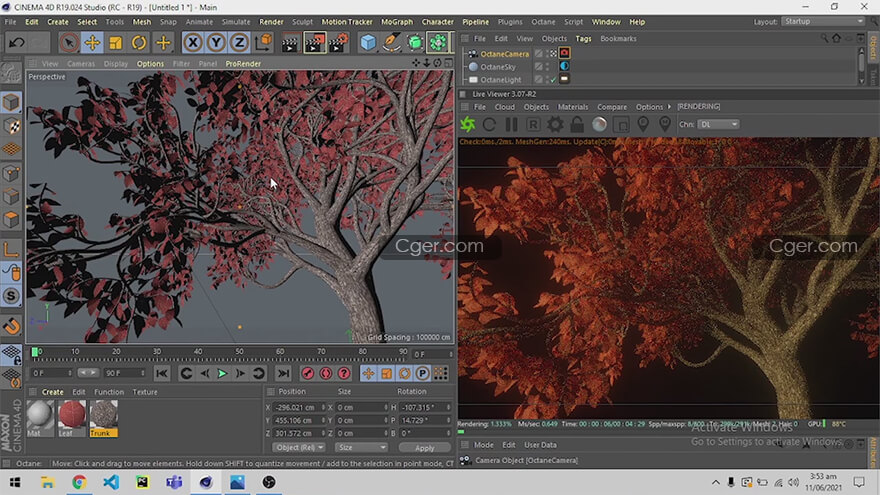
Task: Click OctaneCamera tag icon
Action: tap(565, 53)
